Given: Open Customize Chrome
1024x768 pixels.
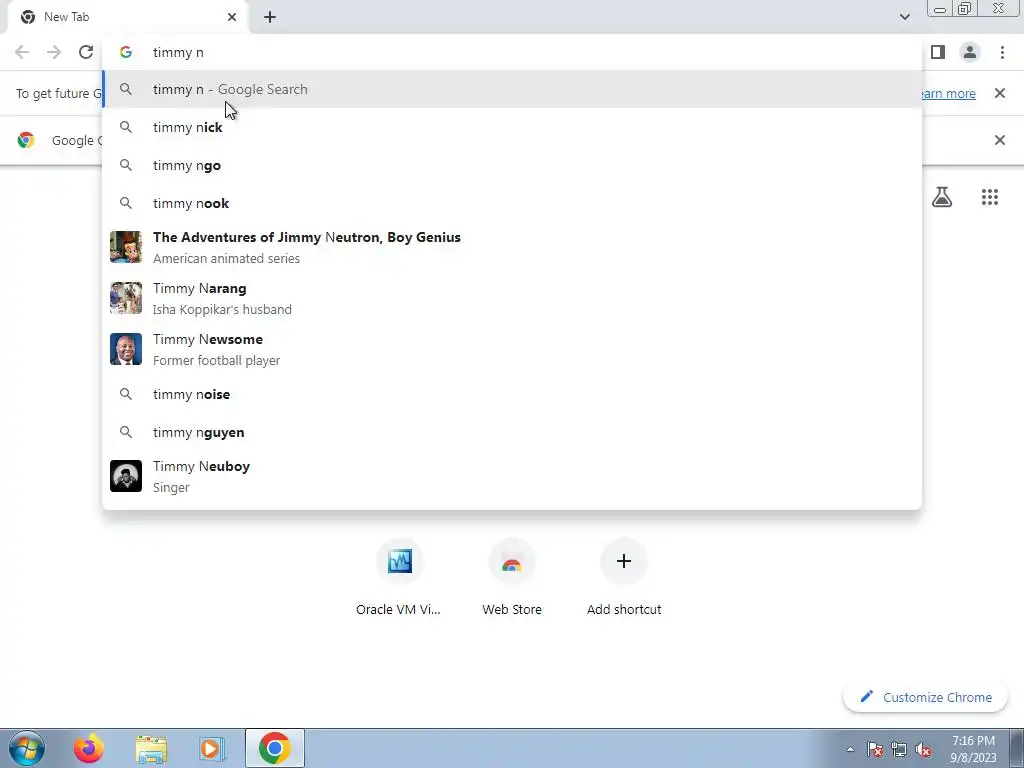Looking at the screenshot, I should tap(926, 697).
